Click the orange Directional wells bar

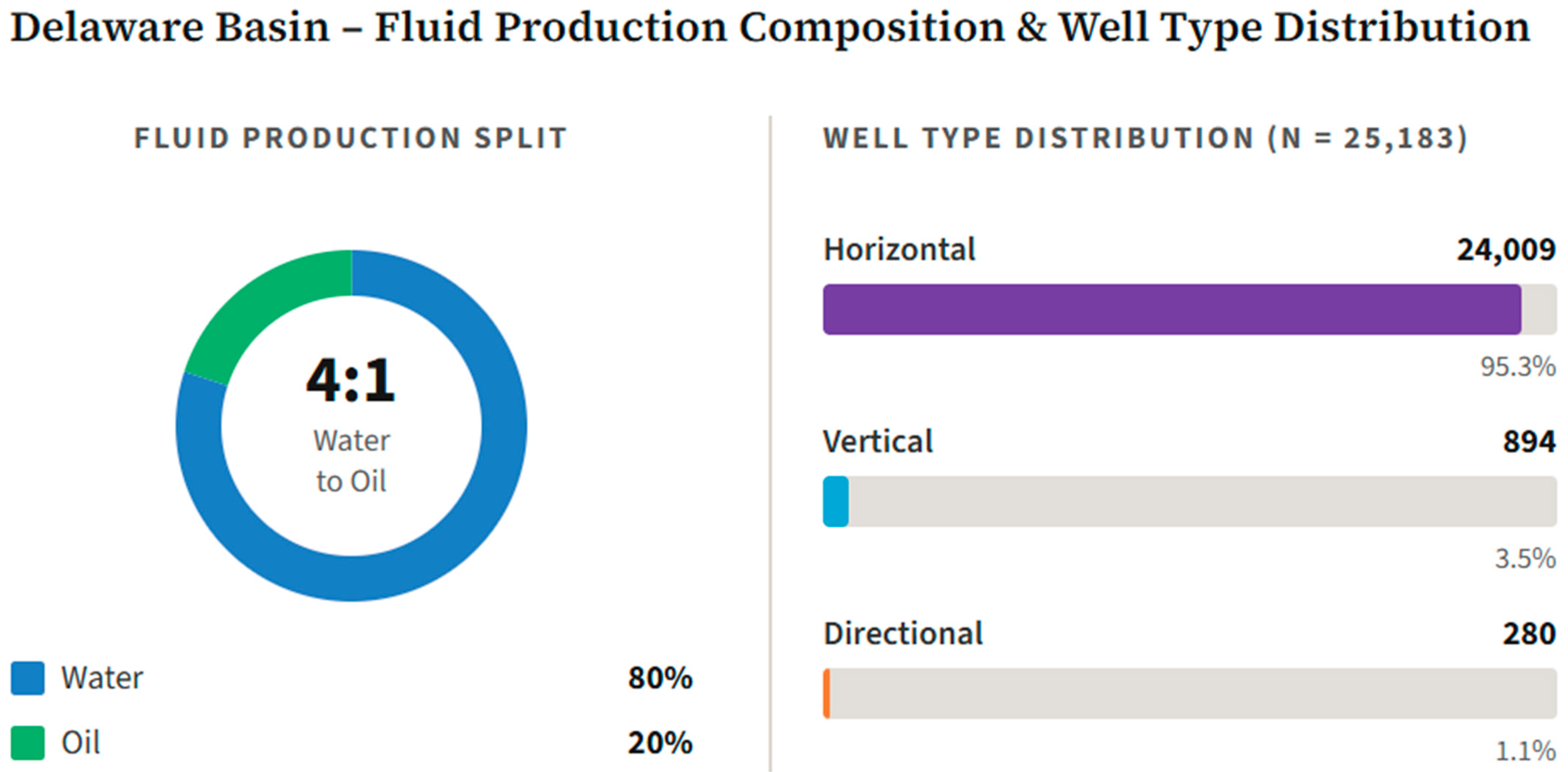(827, 694)
